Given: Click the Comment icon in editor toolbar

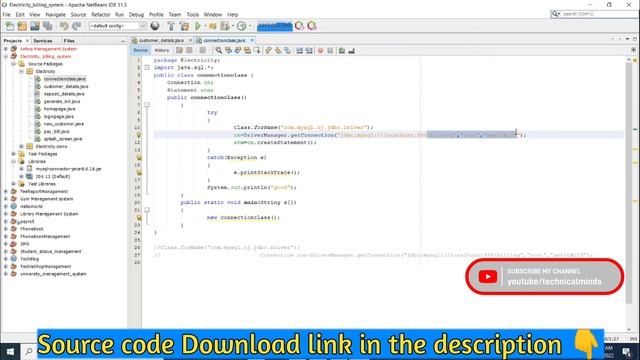Looking at the screenshot, I should (342, 51).
